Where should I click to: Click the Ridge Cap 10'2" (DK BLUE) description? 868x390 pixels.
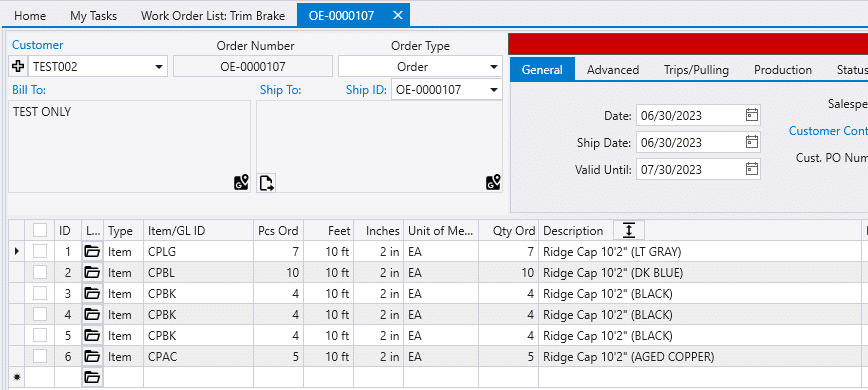(x=613, y=273)
